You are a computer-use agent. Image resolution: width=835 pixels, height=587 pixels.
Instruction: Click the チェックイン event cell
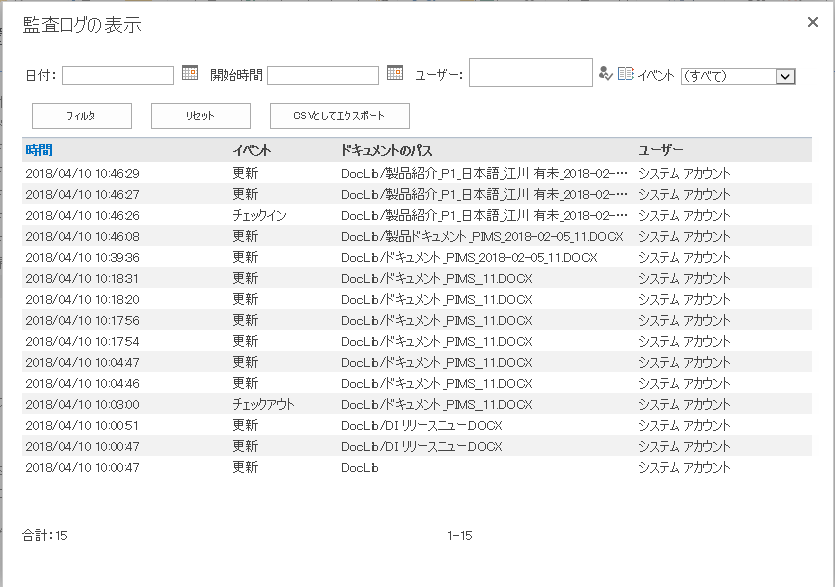click(x=259, y=216)
